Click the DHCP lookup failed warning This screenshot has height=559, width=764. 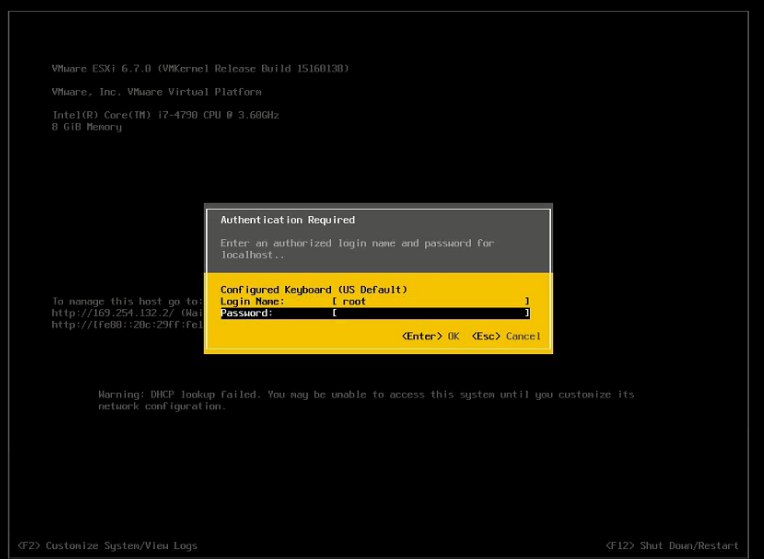(366, 400)
